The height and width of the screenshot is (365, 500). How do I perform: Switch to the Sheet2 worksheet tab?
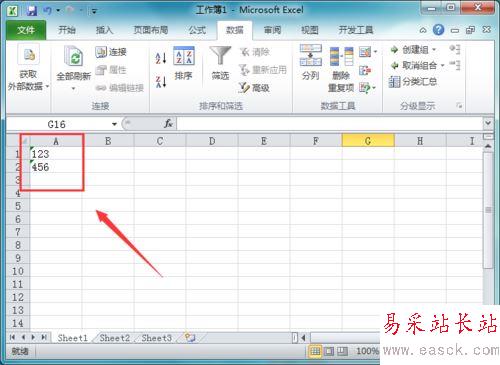(115, 338)
